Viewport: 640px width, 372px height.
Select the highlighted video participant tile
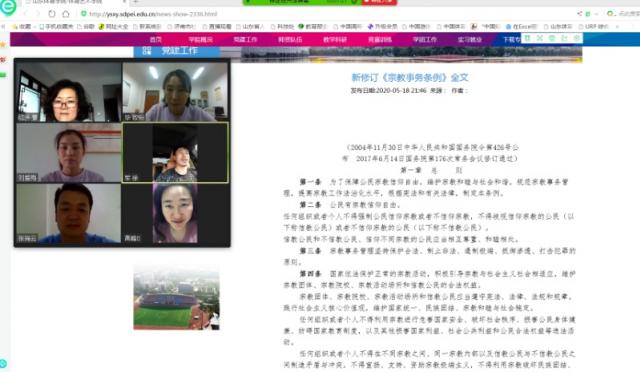(x=176, y=153)
